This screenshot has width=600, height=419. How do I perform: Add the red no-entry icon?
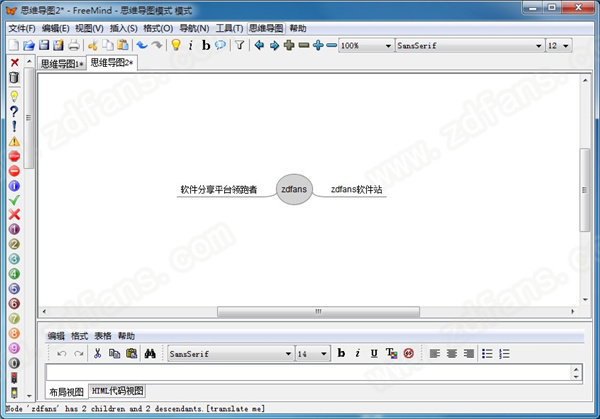14,171
